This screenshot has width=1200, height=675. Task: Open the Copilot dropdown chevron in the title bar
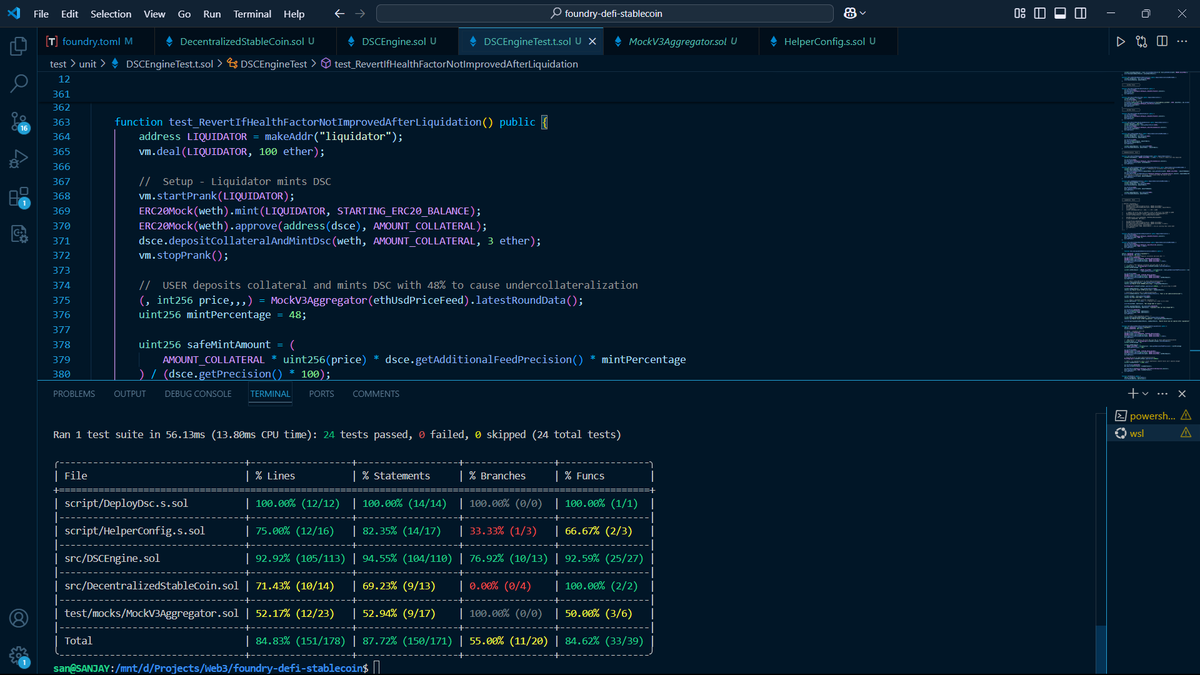click(x=863, y=14)
